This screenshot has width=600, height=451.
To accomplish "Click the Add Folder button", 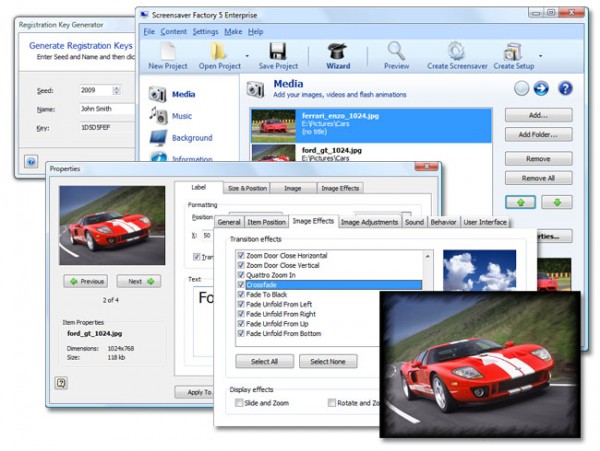I will pos(538,134).
